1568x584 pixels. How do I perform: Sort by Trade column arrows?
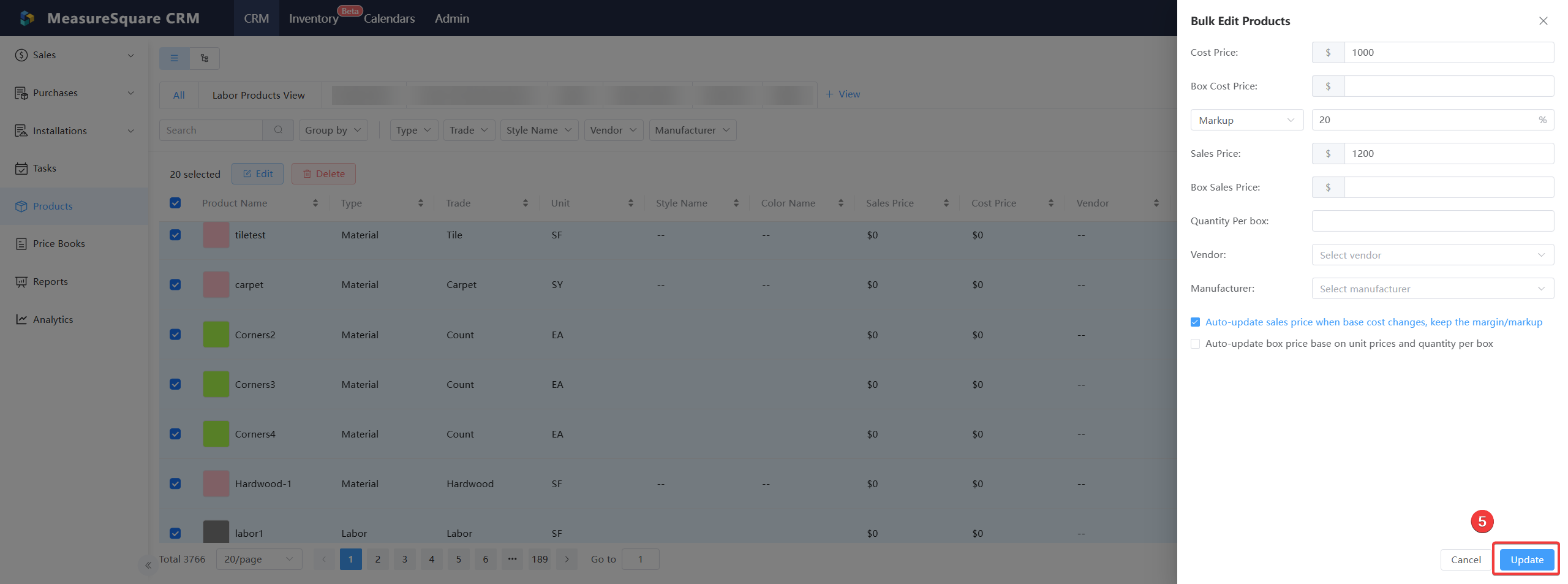point(525,203)
